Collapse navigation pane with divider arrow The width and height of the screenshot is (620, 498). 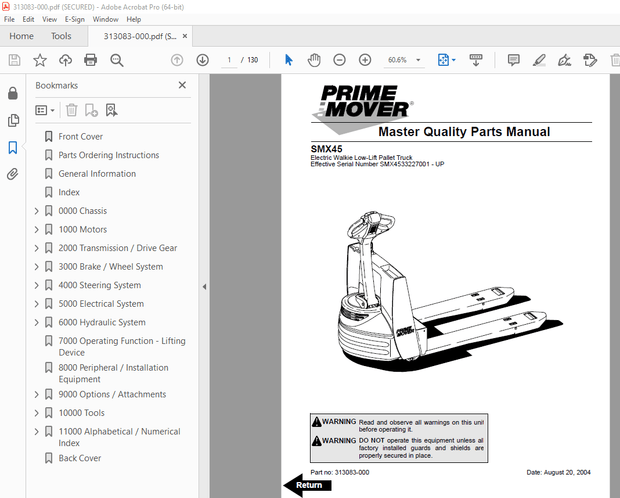[204, 286]
